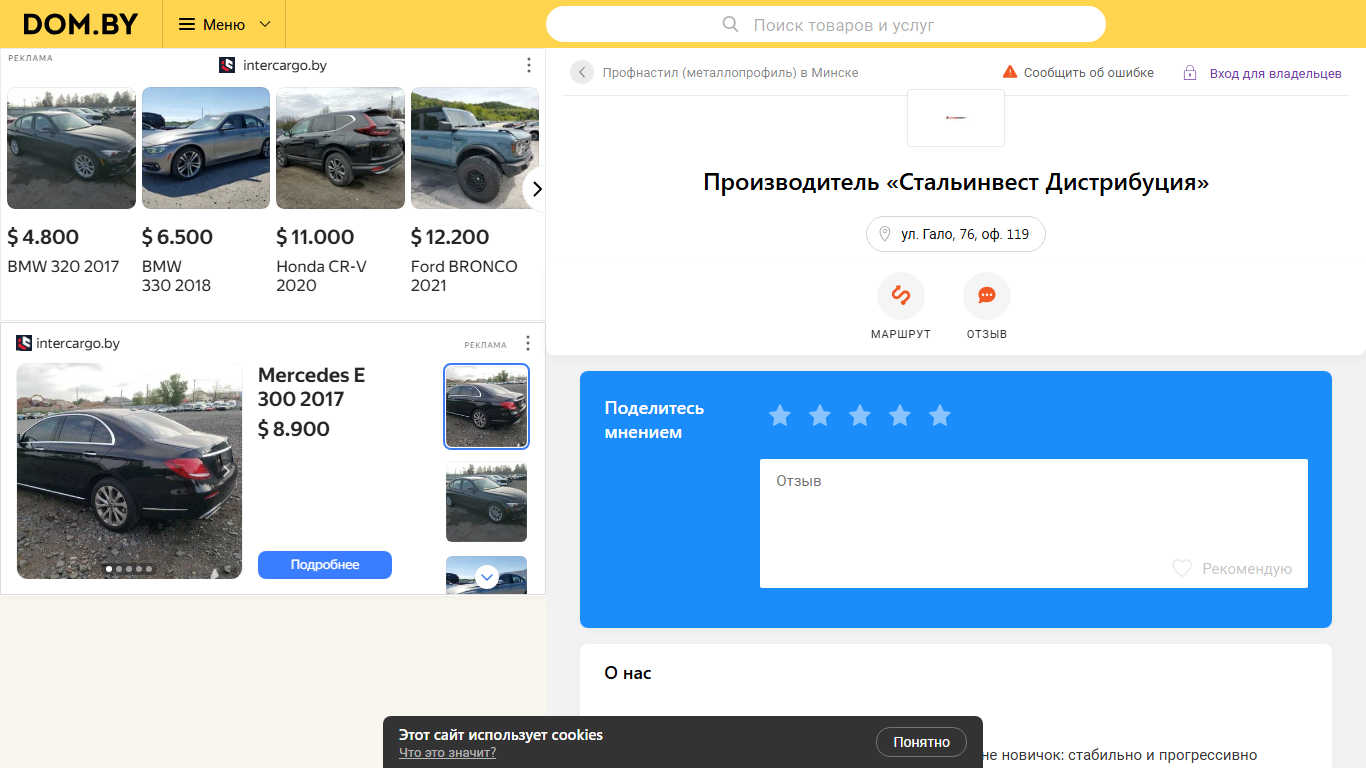
Task: Click the search magnifier icon
Action: (x=730, y=24)
